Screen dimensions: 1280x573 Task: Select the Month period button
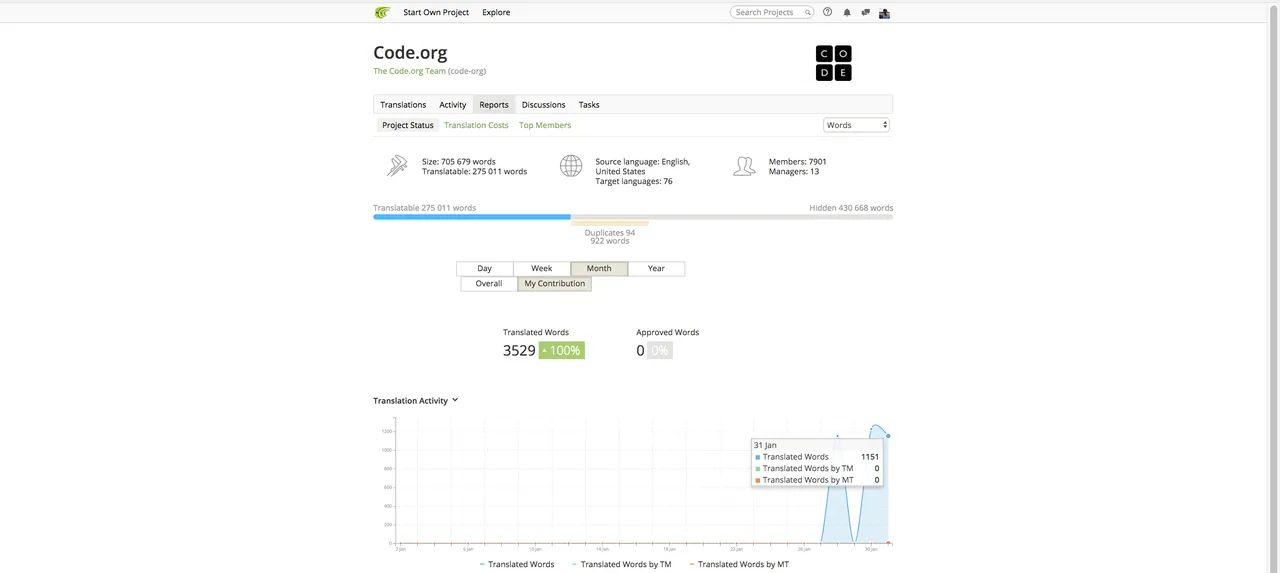tap(599, 269)
